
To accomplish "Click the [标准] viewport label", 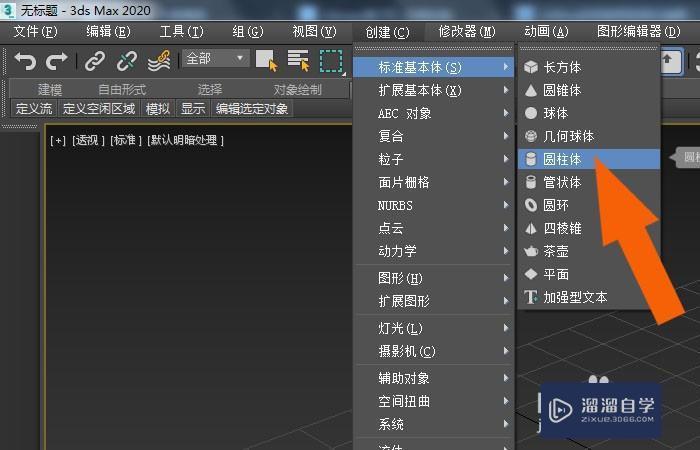I will point(126,141).
